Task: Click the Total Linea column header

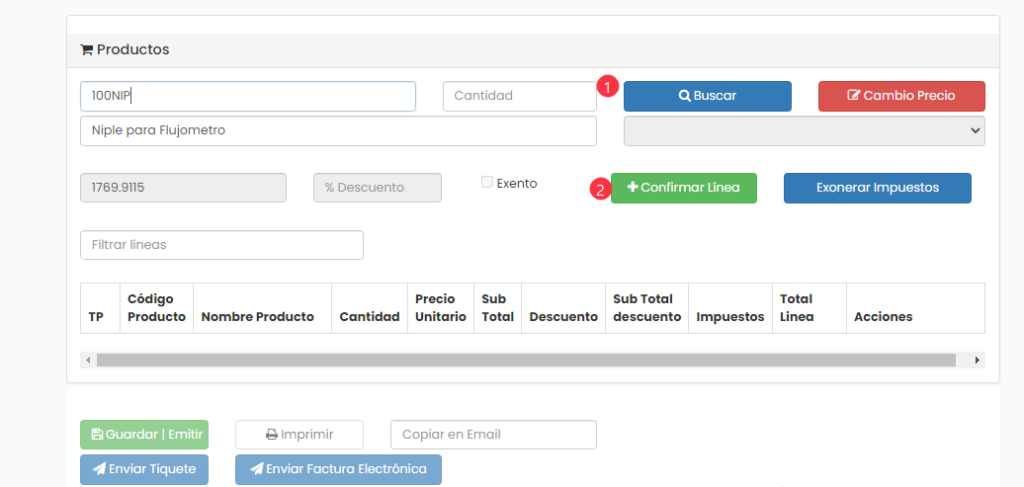Action: (810, 308)
